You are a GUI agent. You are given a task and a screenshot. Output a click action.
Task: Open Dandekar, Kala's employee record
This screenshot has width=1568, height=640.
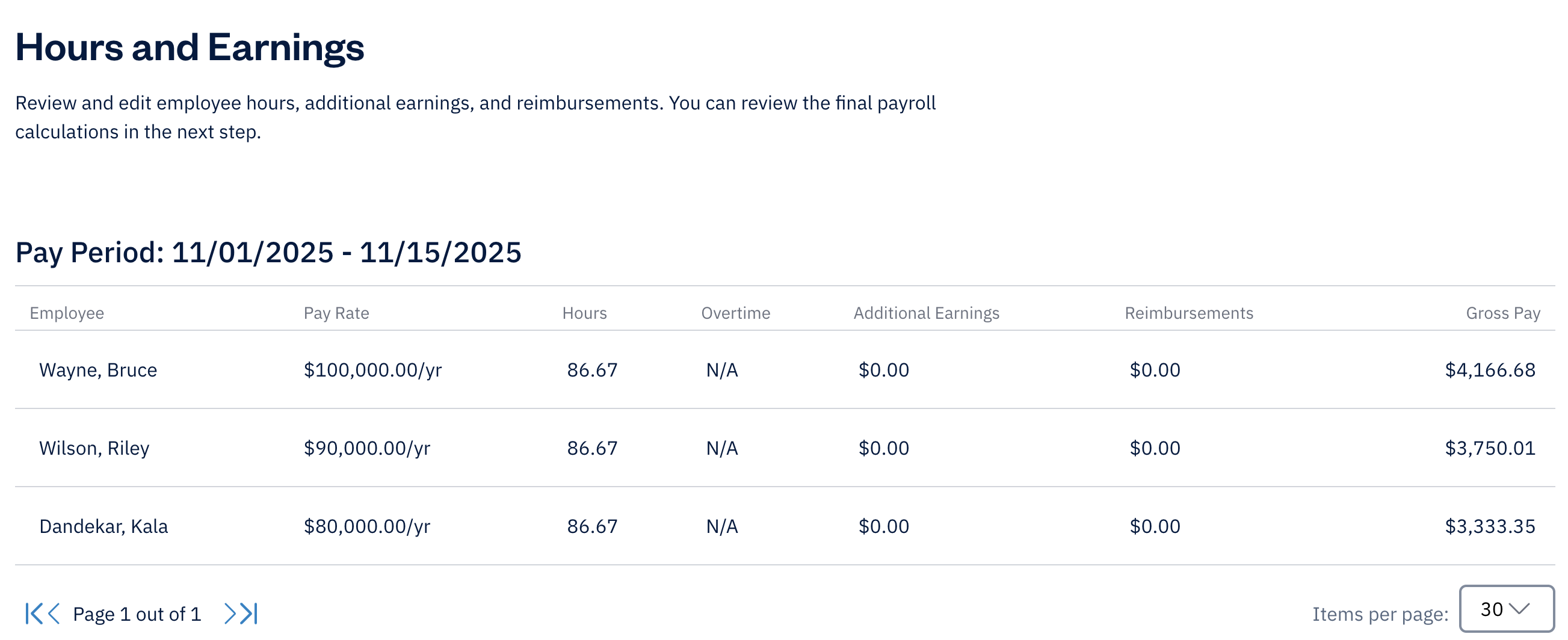(x=104, y=526)
